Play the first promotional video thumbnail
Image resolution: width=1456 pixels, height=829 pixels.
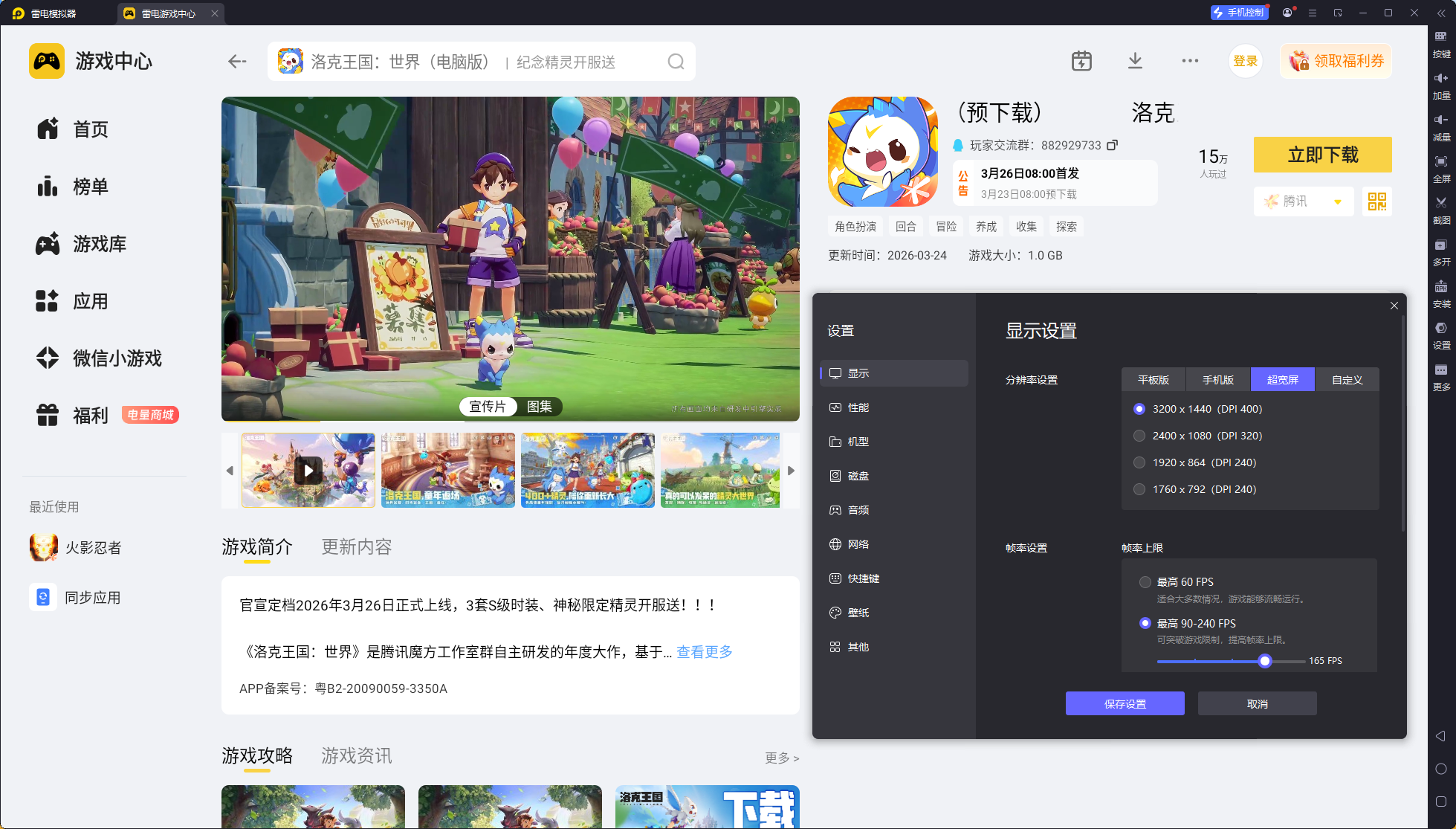308,471
